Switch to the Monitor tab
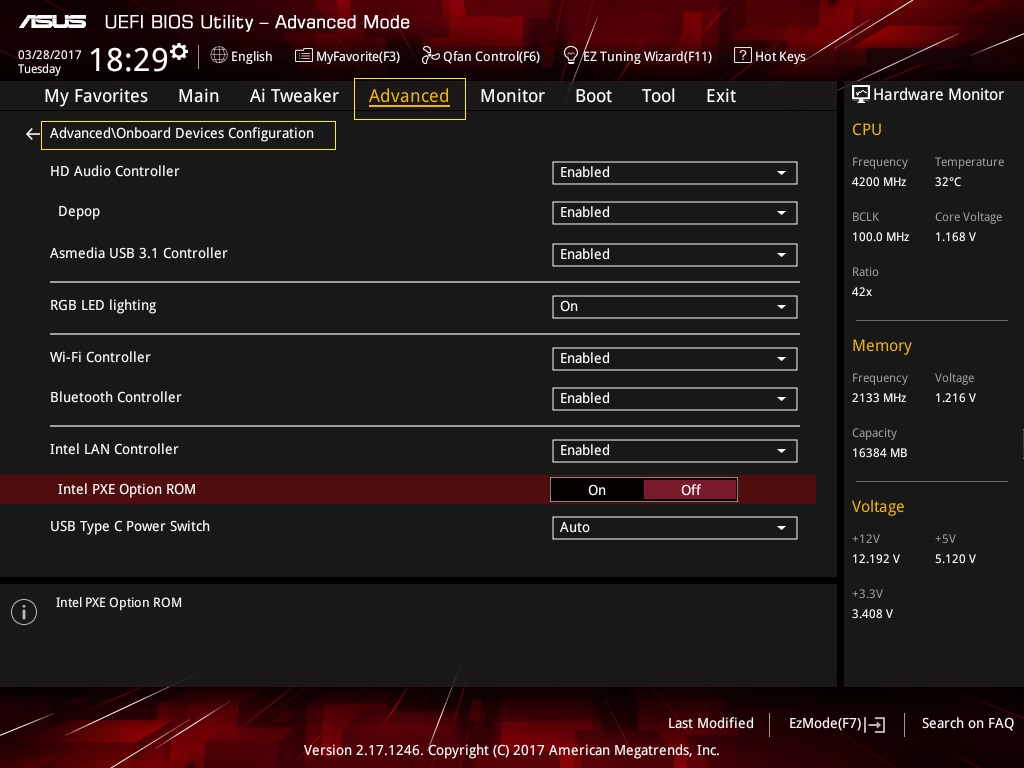1024x768 pixels. pyautogui.click(x=512, y=96)
